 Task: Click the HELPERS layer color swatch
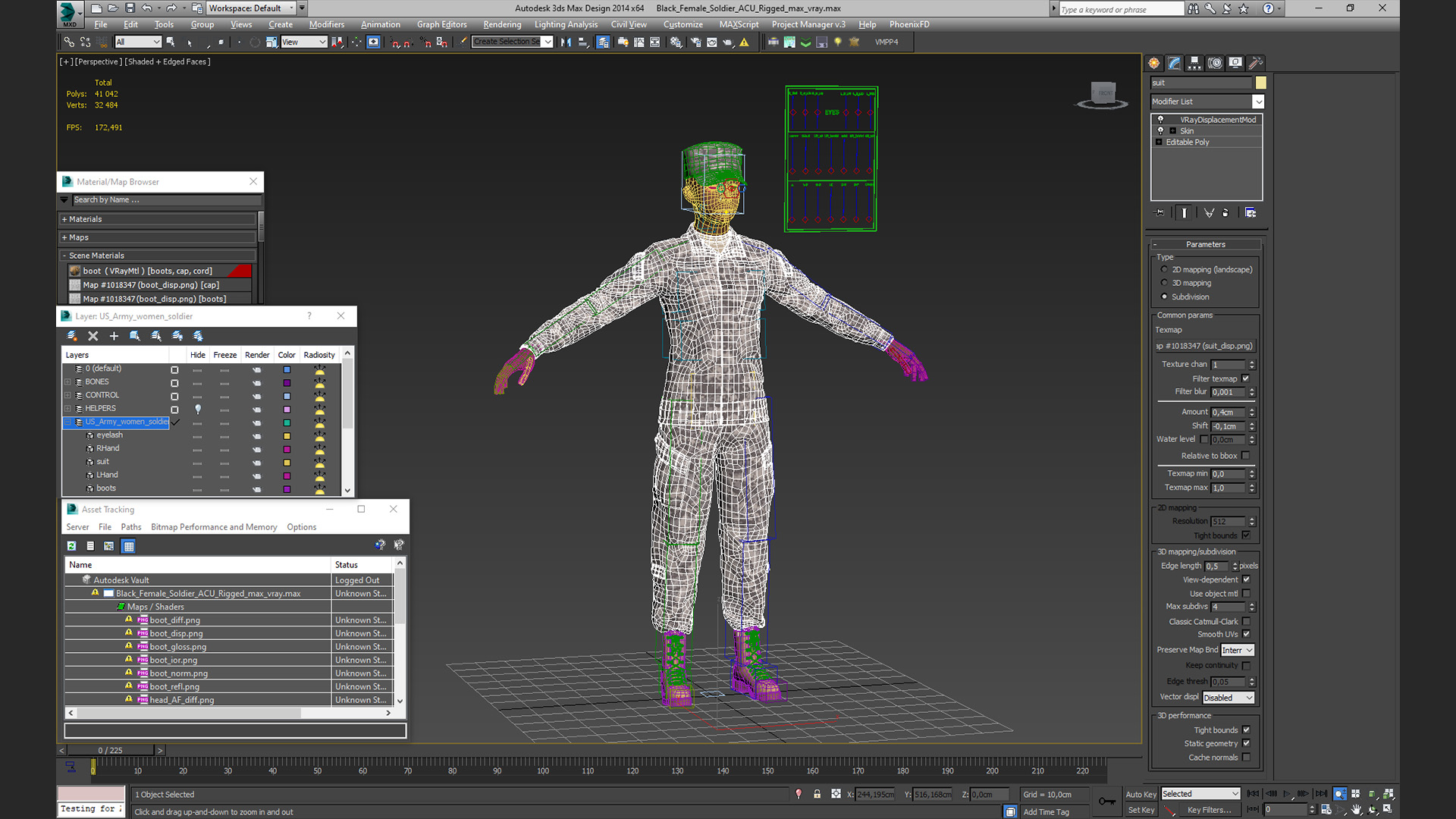point(287,409)
